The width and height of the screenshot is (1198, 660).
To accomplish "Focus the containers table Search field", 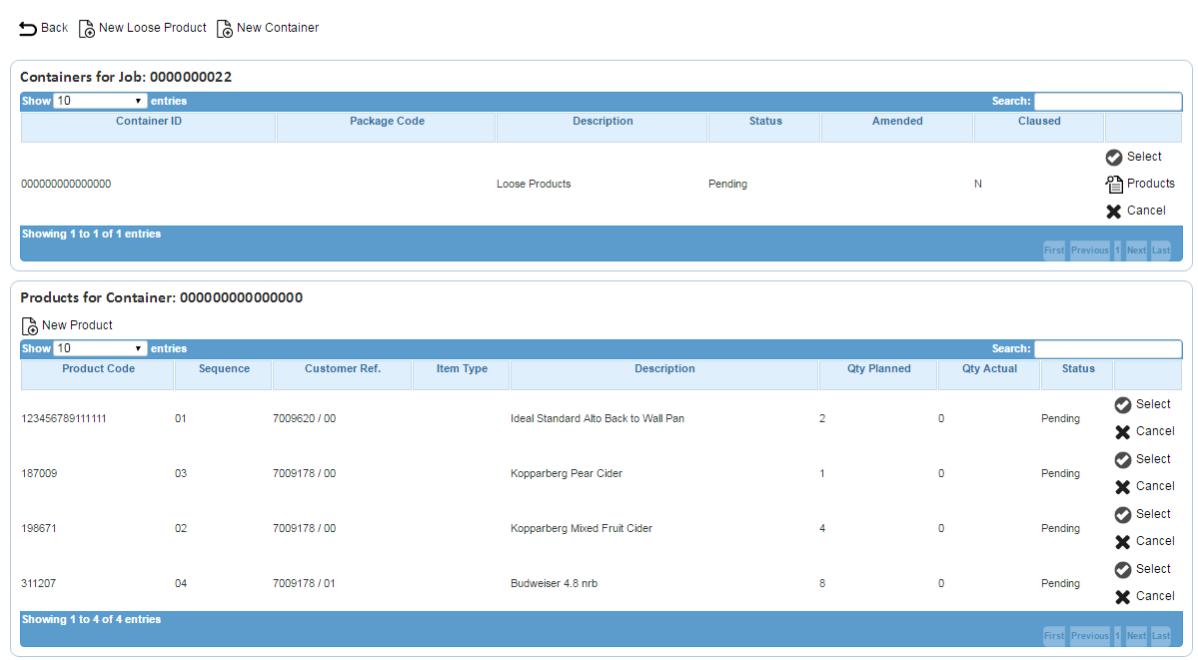I will (x=1108, y=101).
